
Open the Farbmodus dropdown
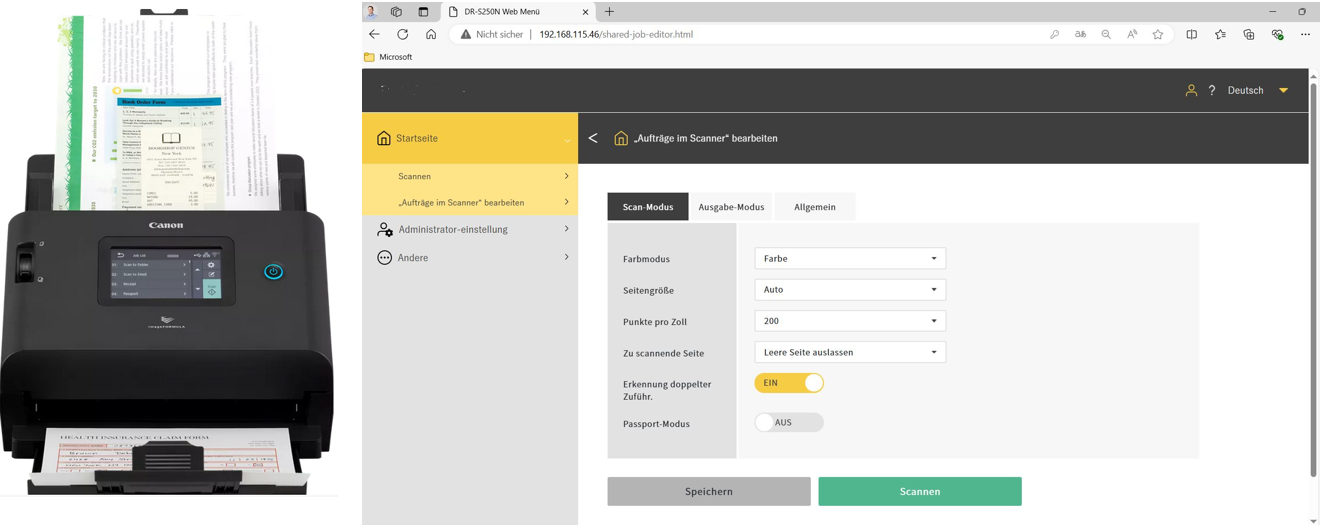(849, 259)
